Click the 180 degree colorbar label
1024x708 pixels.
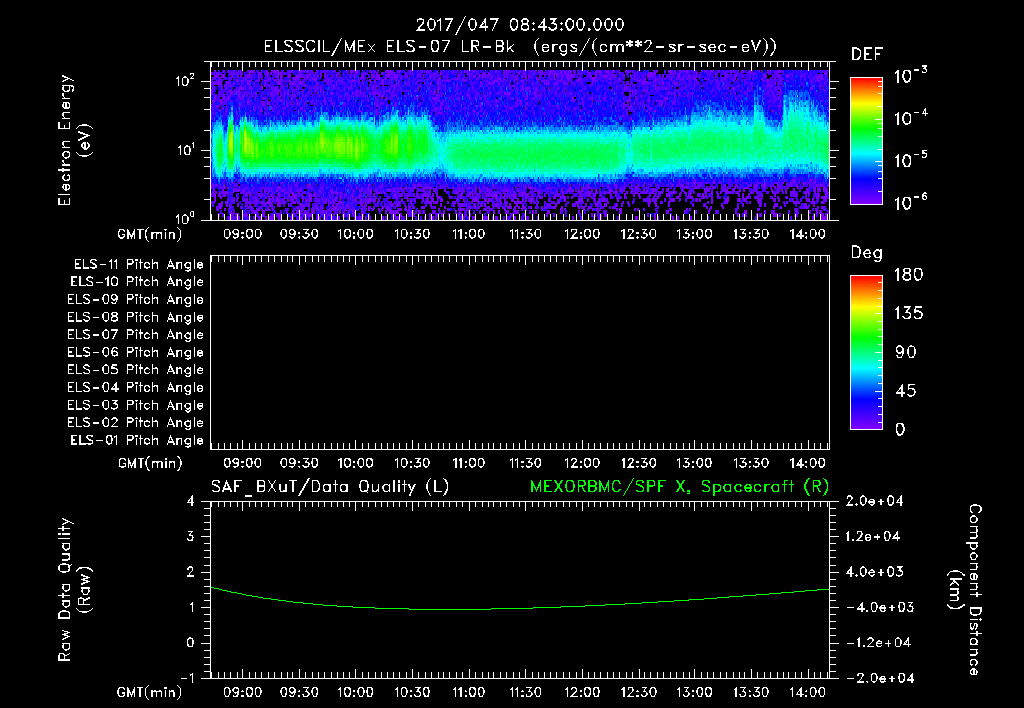point(908,274)
